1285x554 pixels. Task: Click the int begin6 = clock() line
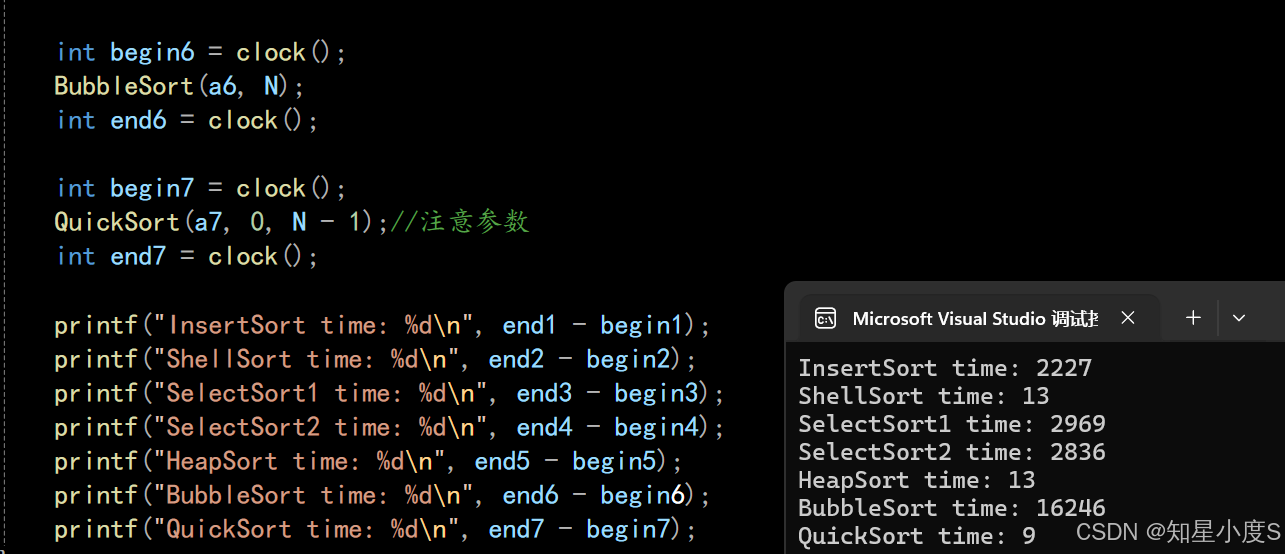coord(201,53)
